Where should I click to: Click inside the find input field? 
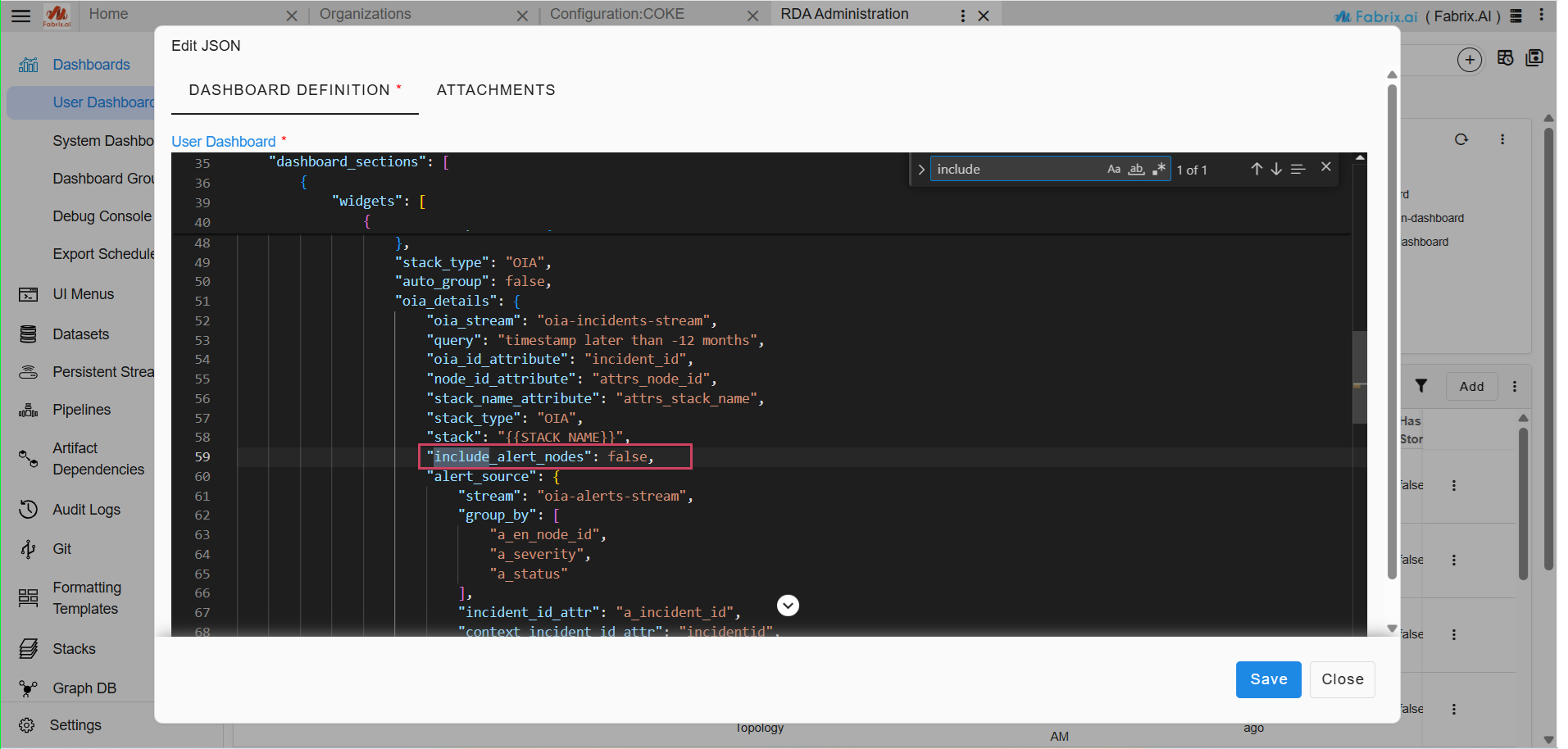click(1016, 169)
